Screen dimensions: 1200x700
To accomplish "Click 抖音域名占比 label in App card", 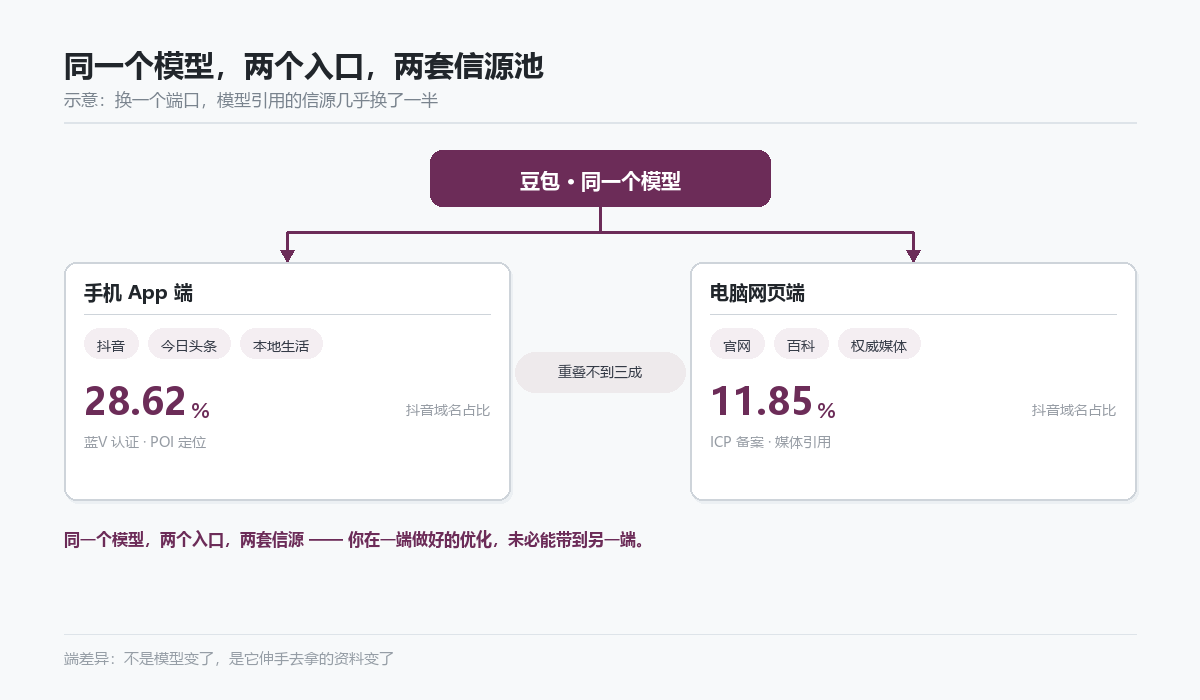I will 448,410.
